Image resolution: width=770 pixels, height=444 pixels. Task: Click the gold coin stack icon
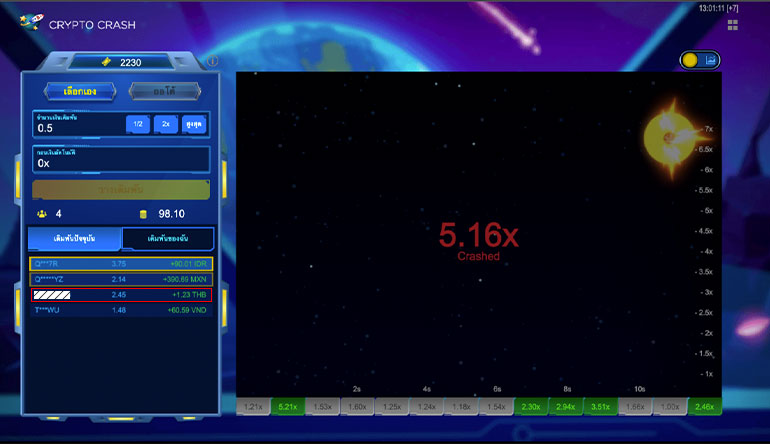pos(143,214)
